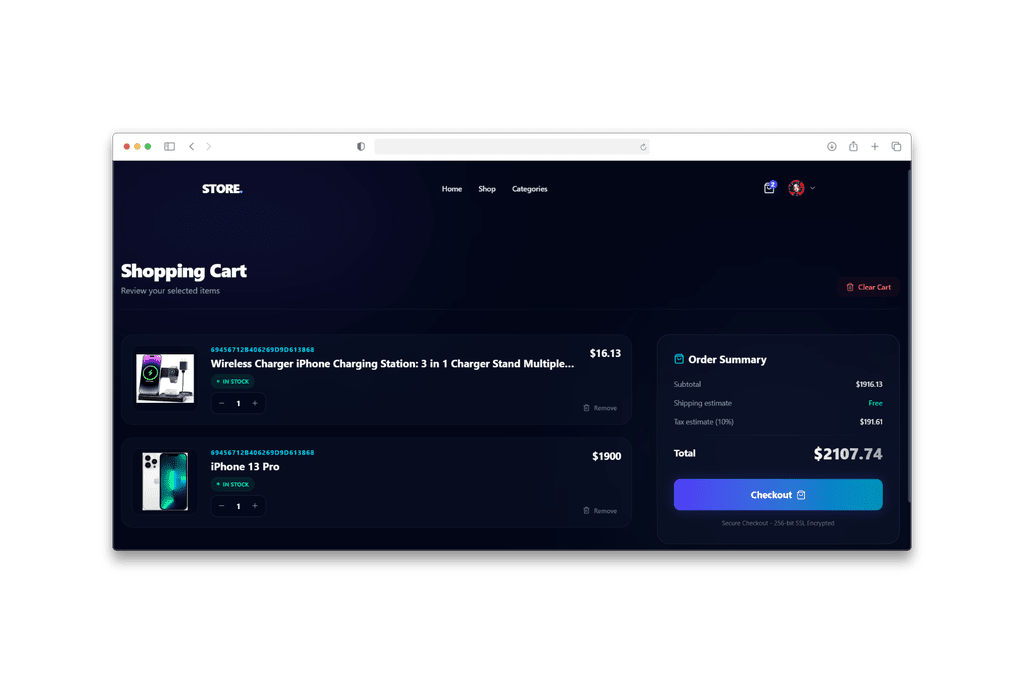Viewport: 1024px width, 683px height.
Task: Show the tab overview icon
Action: pyautogui.click(x=896, y=146)
